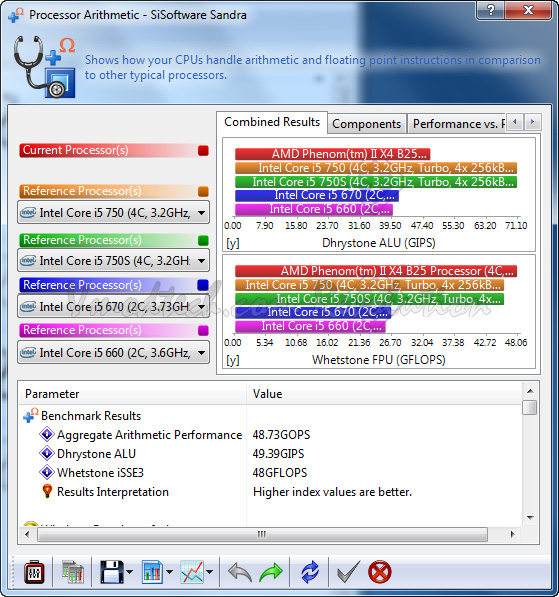This screenshot has height=597, width=559.
Task: Click the line graph chart icon
Action: [192, 572]
